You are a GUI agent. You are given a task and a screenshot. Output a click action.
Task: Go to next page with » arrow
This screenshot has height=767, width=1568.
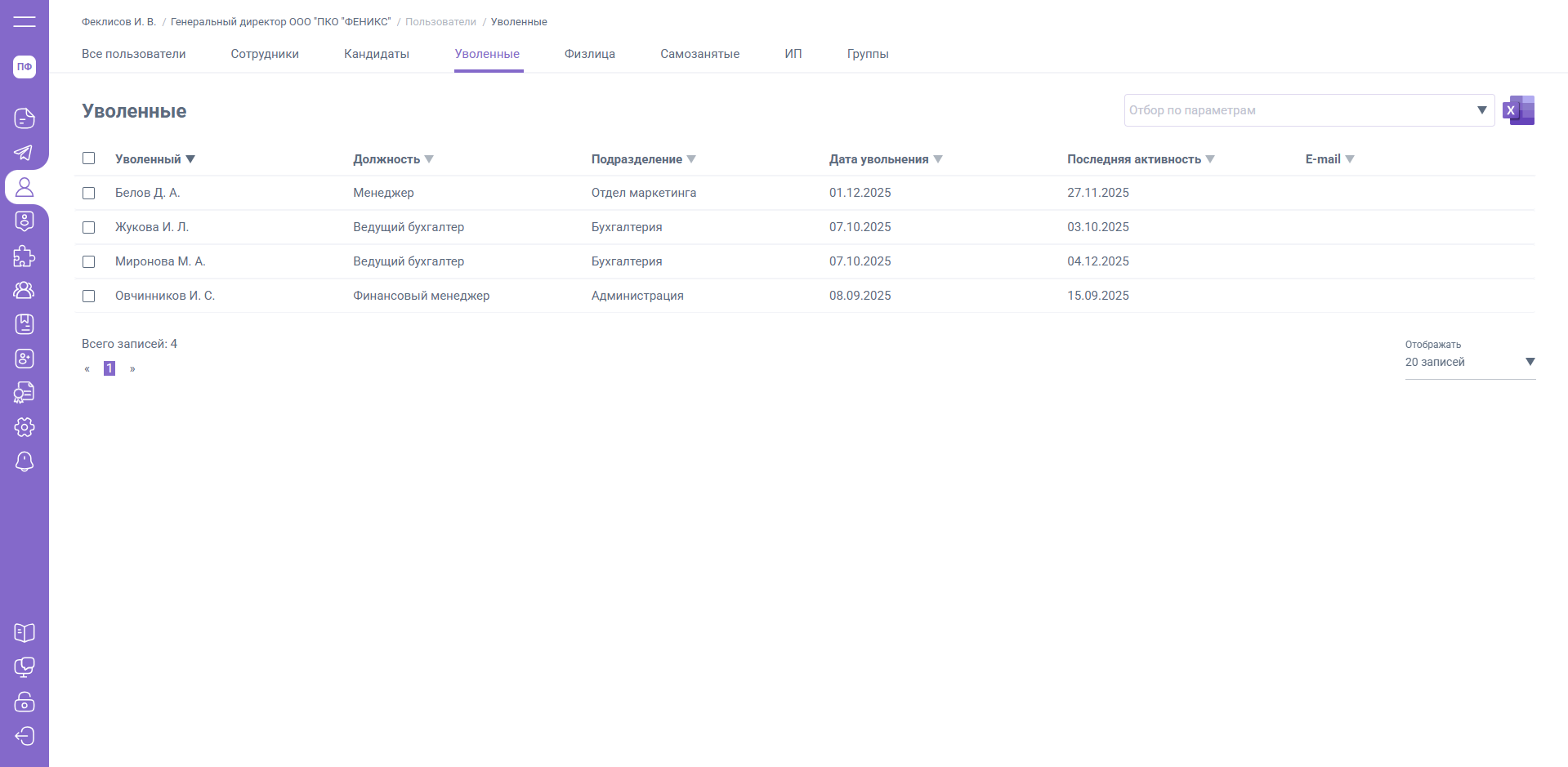tap(132, 369)
